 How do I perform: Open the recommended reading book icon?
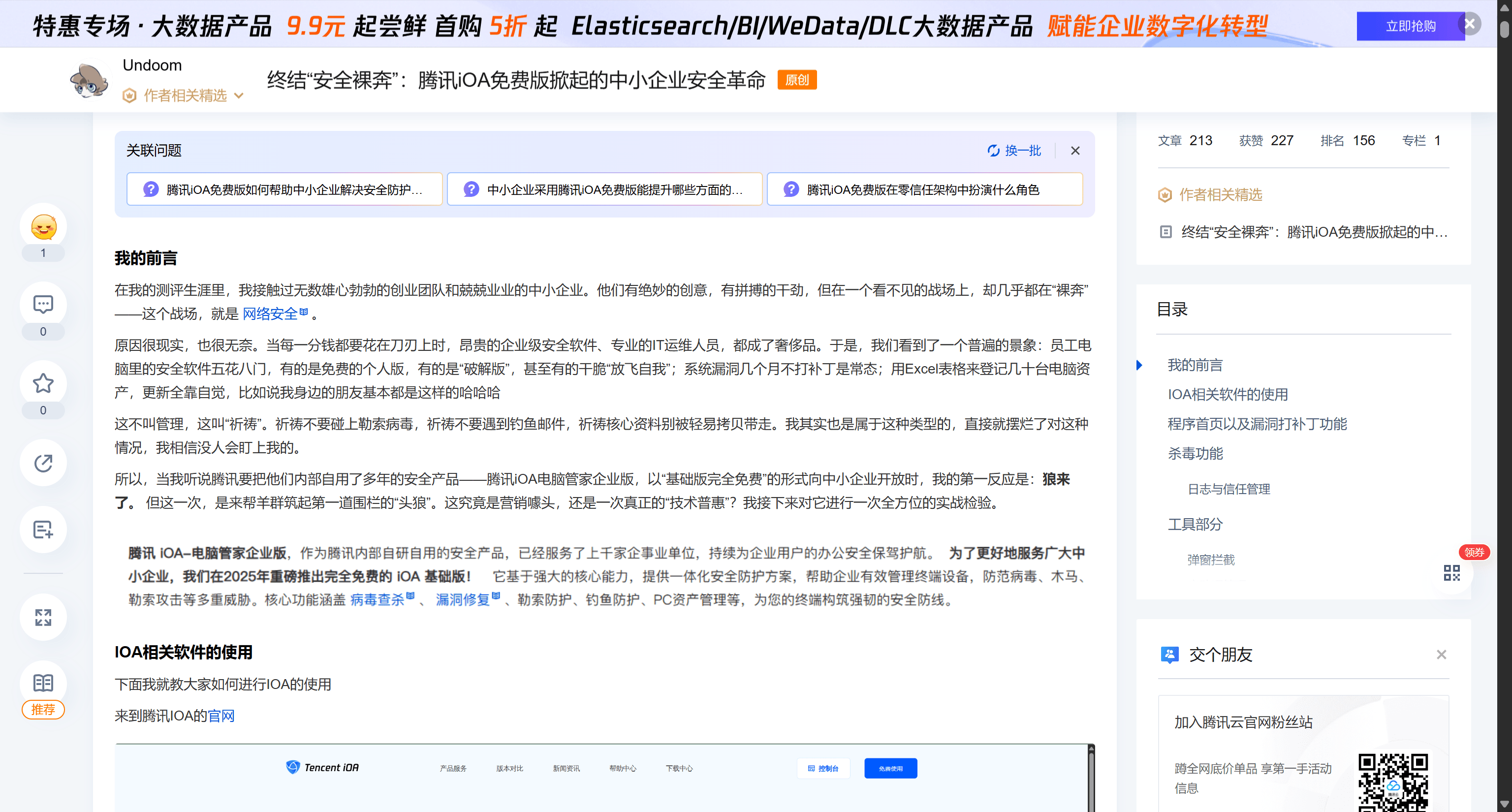tap(43, 683)
